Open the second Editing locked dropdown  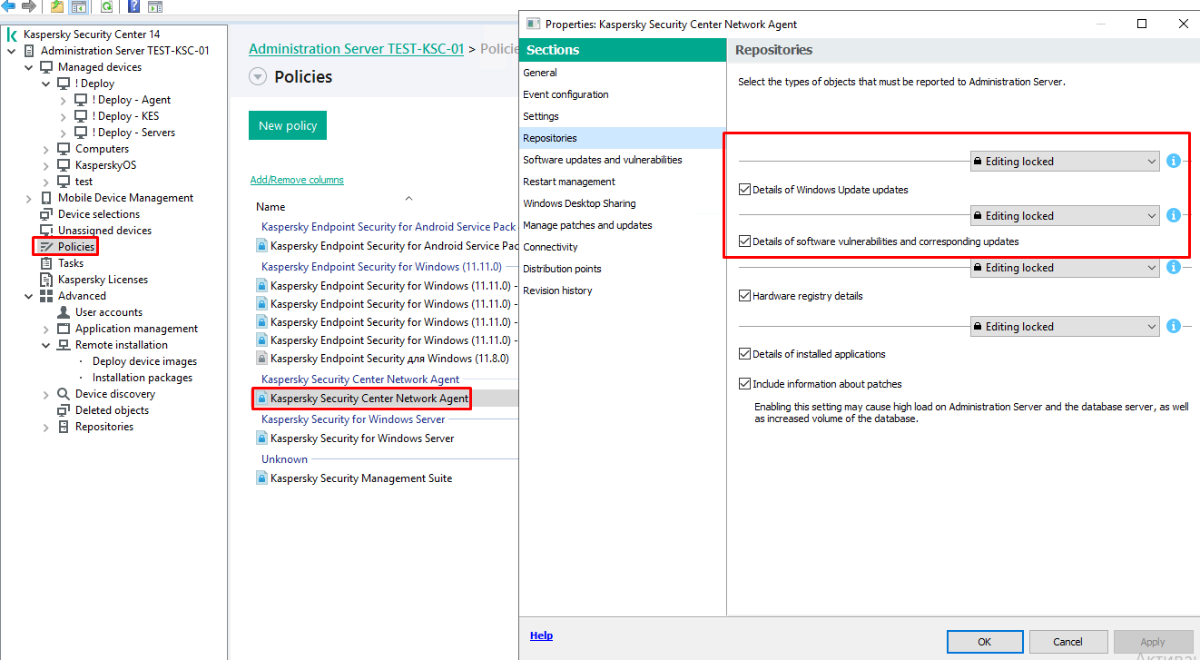click(1064, 215)
